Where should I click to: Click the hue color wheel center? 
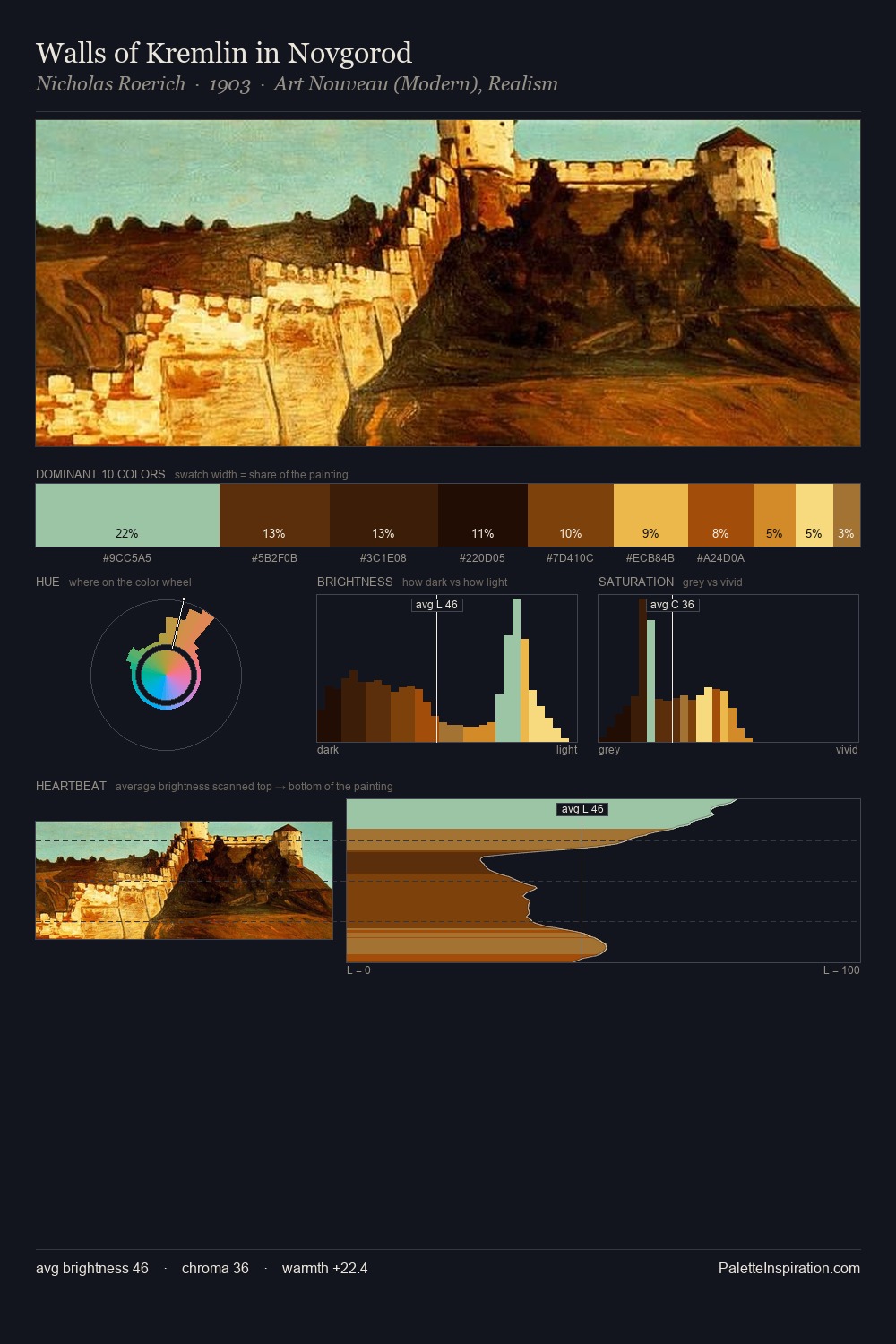click(166, 675)
